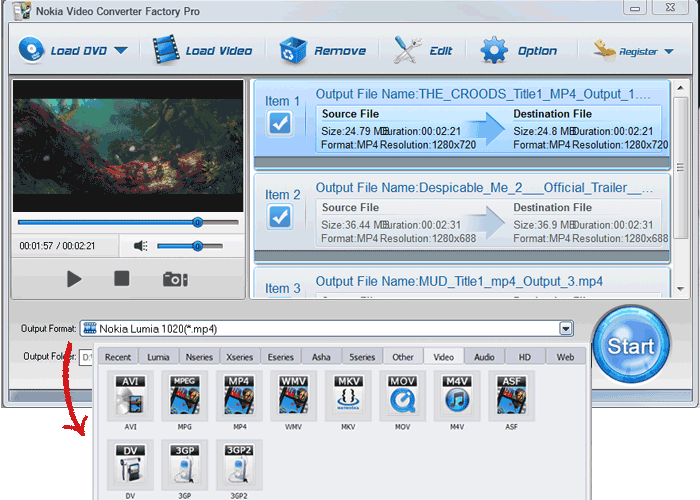The image size is (700, 500).
Task: Click the video seek progress slider
Action: tap(128, 222)
